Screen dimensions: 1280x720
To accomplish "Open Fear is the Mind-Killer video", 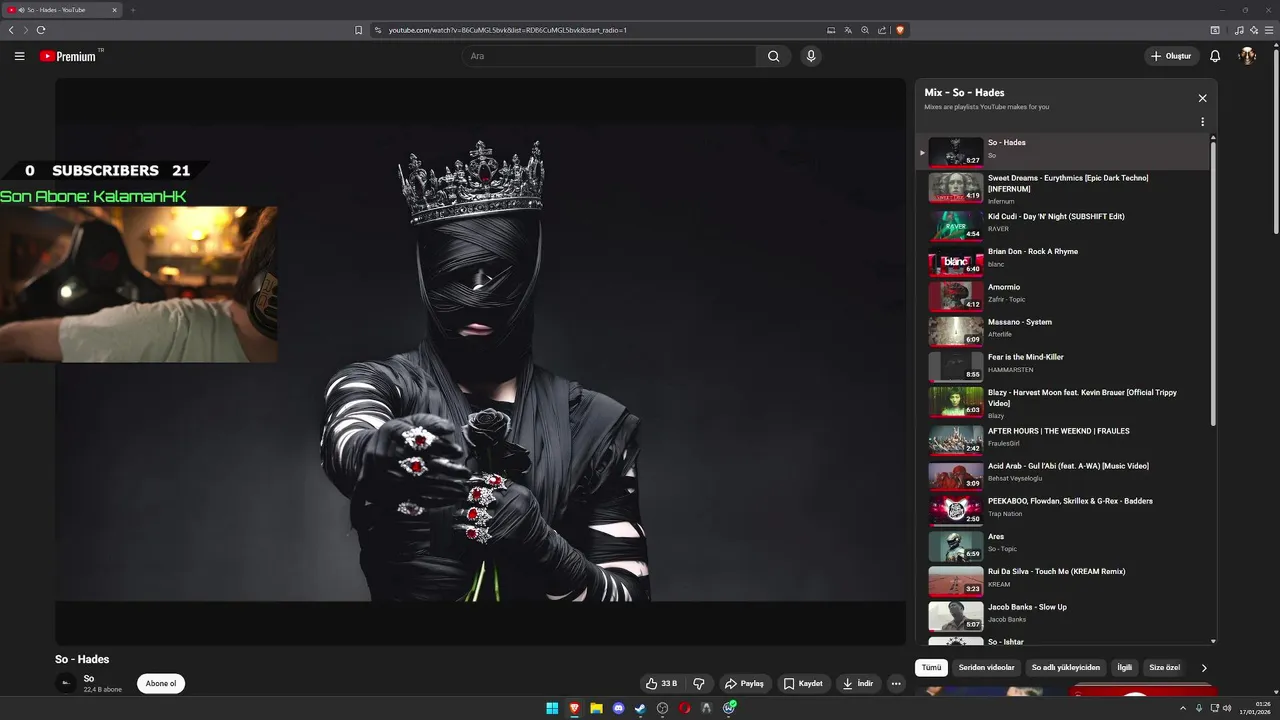I will [x=1063, y=366].
